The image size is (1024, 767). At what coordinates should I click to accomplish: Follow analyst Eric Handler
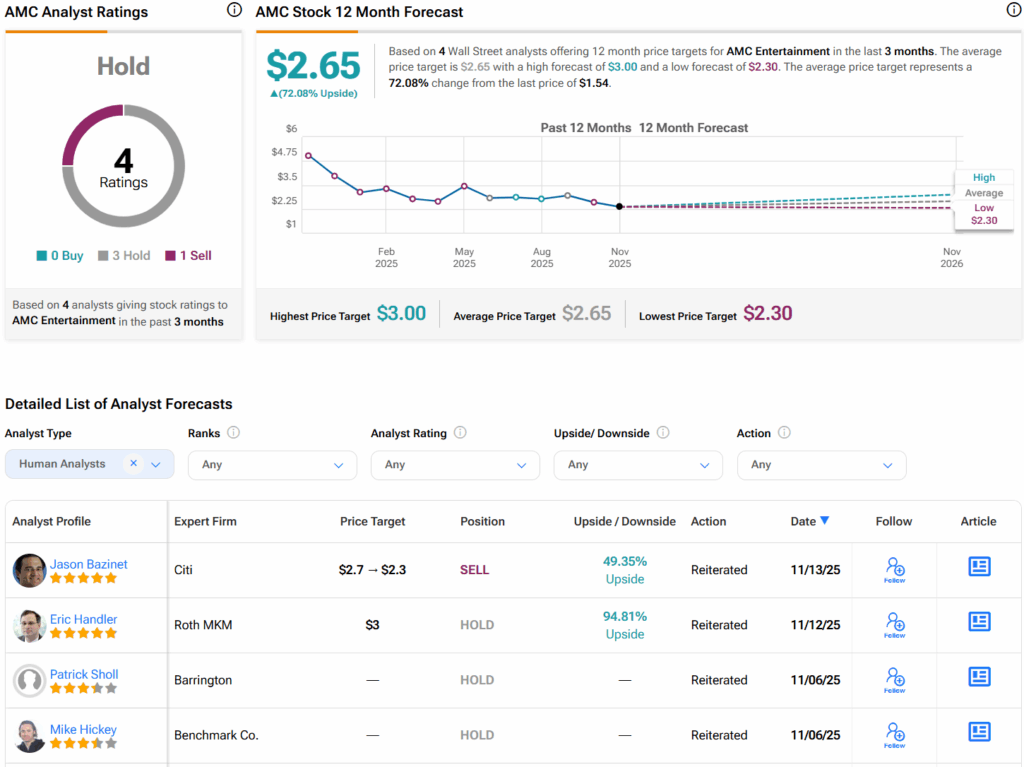pyautogui.click(x=894, y=625)
